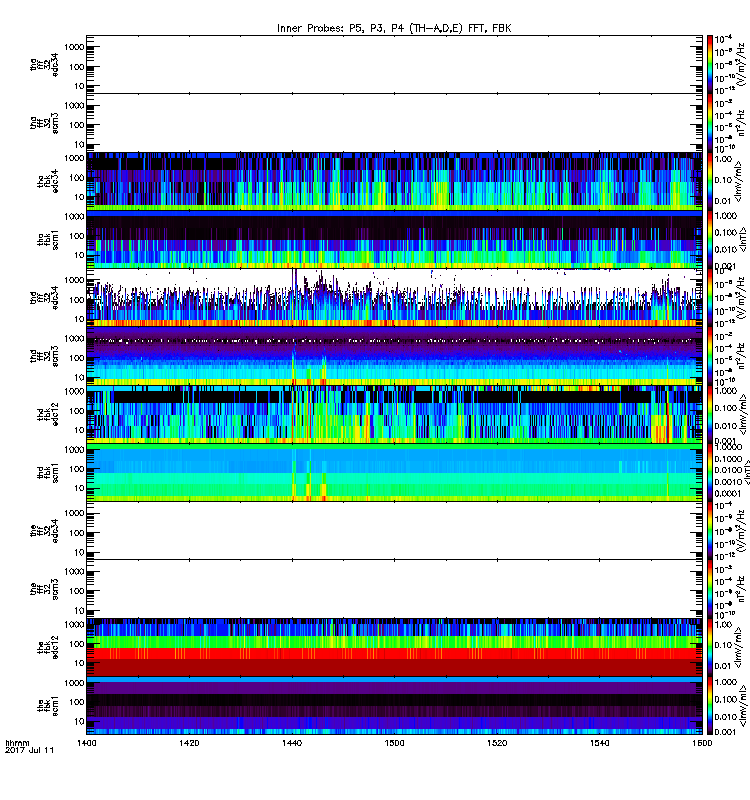Click the thd fff 32 scm3 axis label
Viewport: 750px width, 800px height.
point(44,356)
